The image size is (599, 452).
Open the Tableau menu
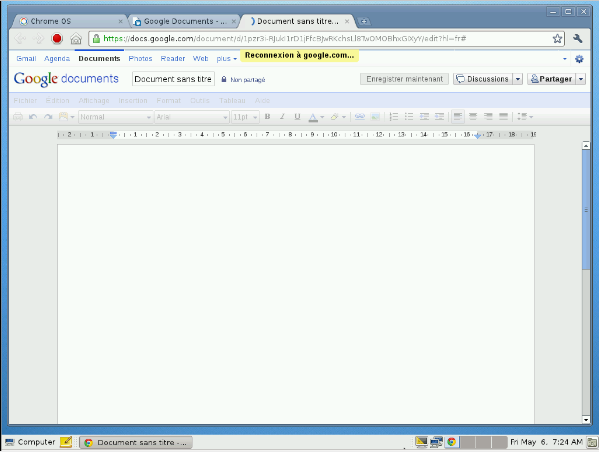pos(232,100)
